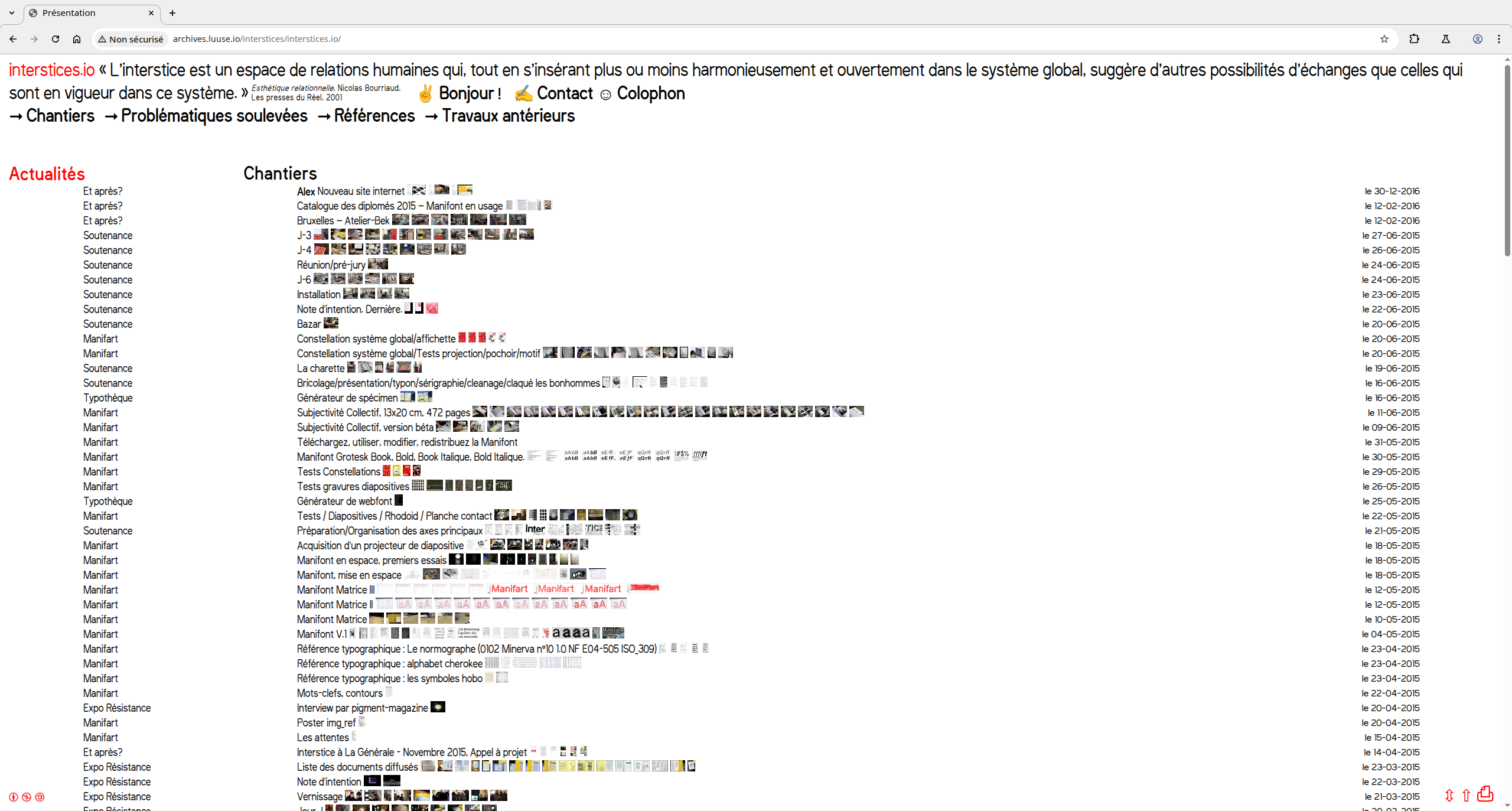Click the red single up-arrow icon
The image size is (1512, 811).
coord(1466,796)
